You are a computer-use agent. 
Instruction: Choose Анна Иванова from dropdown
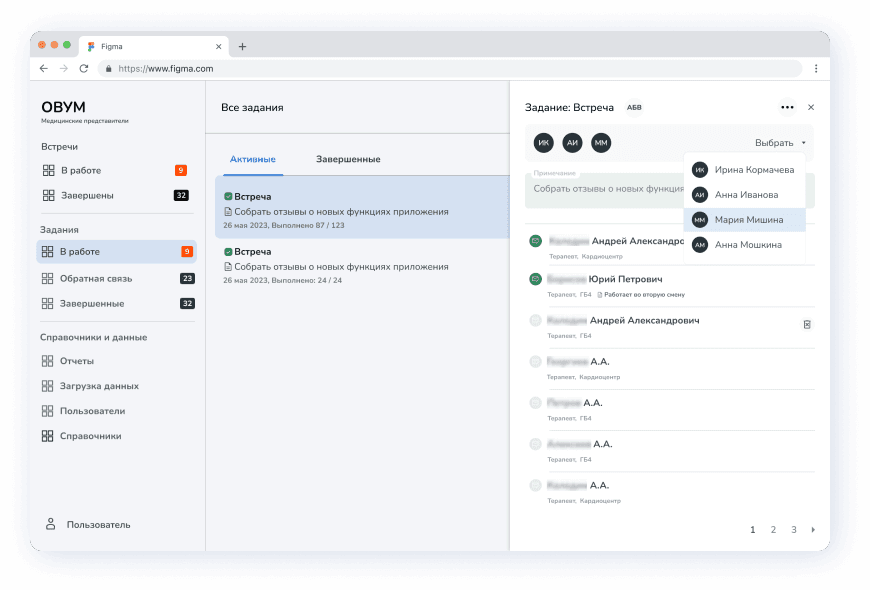[745, 195]
